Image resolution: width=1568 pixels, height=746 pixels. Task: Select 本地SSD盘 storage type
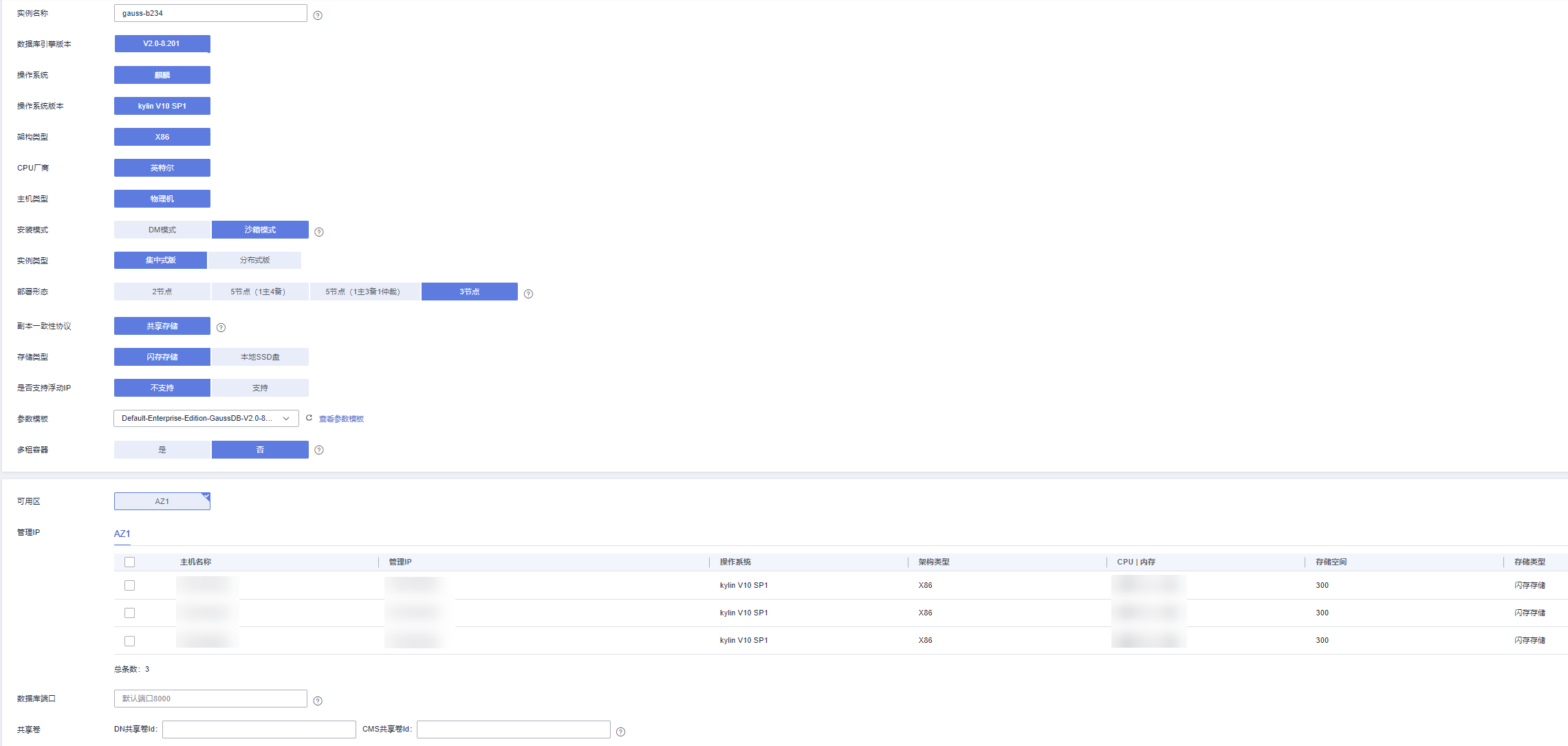click(x=260, y=357)
